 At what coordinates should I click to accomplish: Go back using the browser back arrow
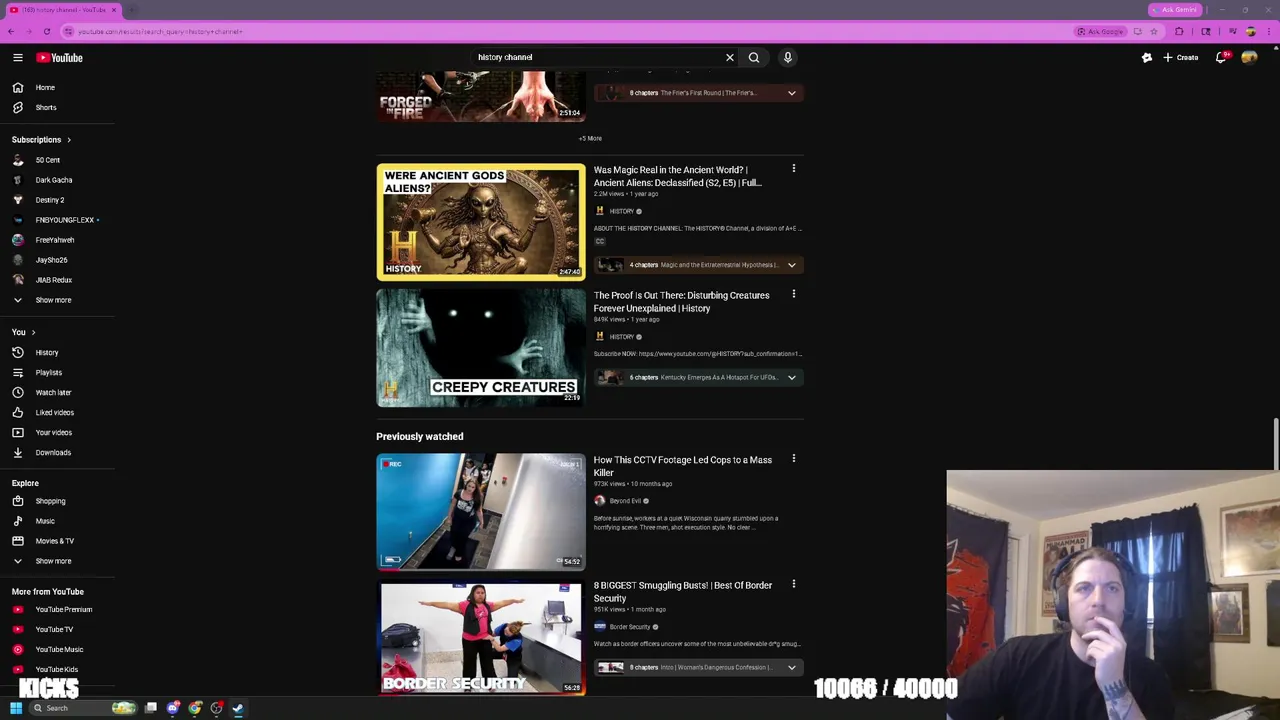pyautogui.click(x=11, y=32)
